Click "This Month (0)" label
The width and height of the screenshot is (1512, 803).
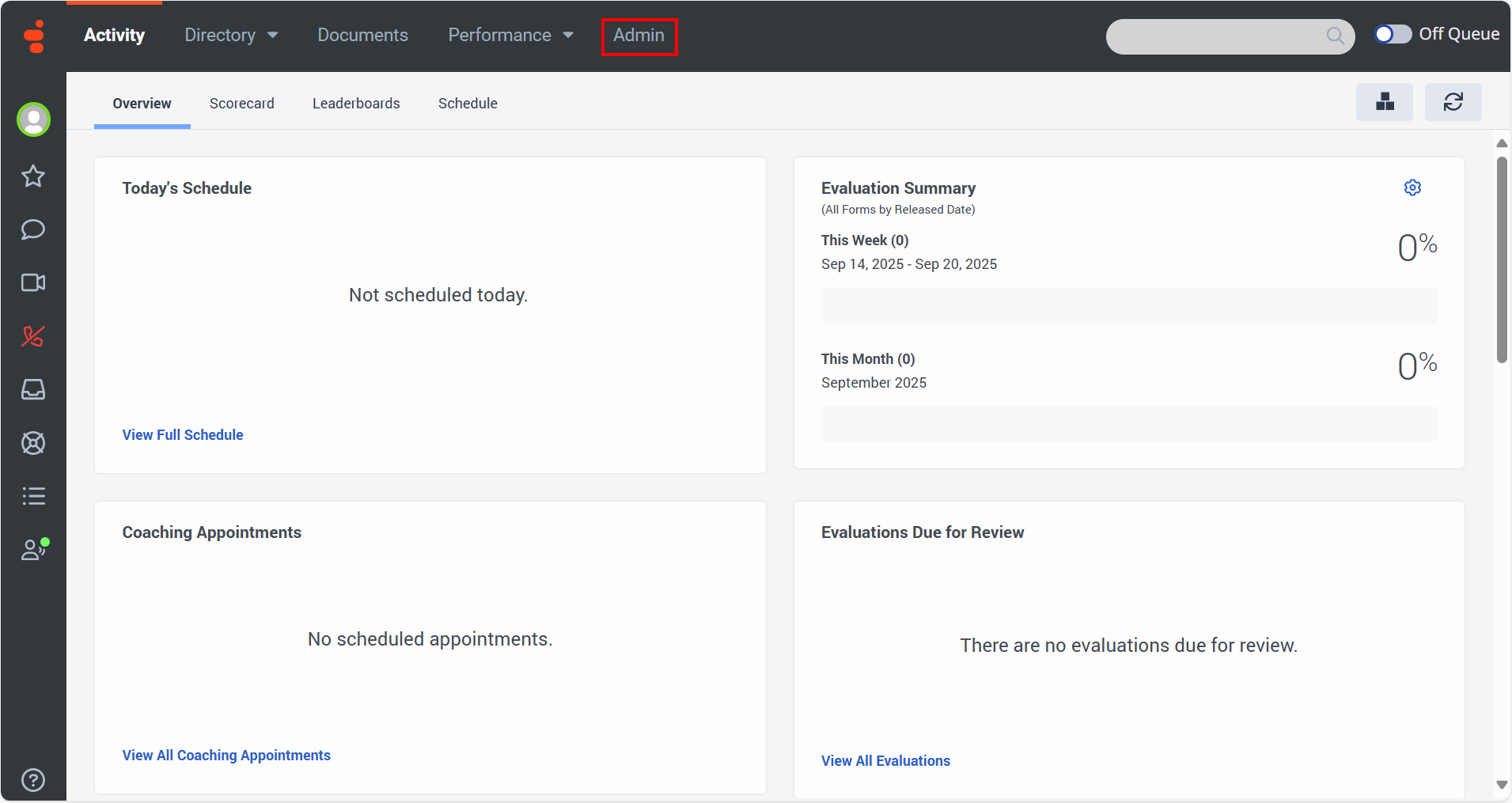[x=868, y=359]
